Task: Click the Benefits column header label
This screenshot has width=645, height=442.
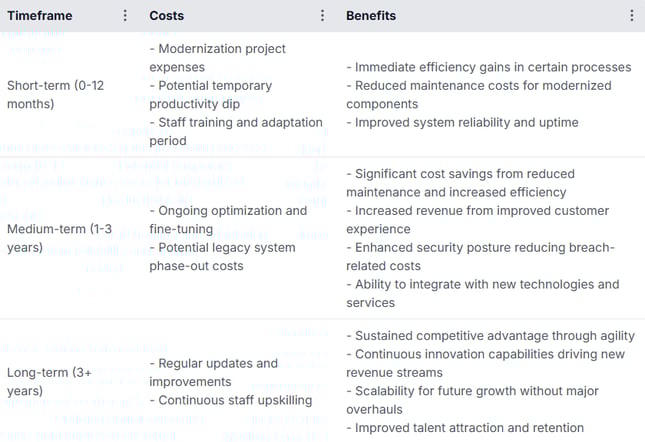Action: pos(371,16)
